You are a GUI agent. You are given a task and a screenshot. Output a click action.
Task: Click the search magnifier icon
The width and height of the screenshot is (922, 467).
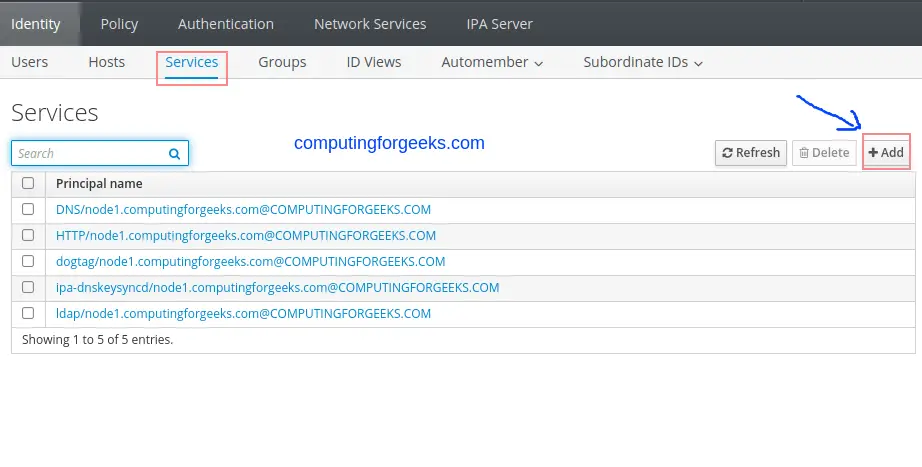pos(174,154)
